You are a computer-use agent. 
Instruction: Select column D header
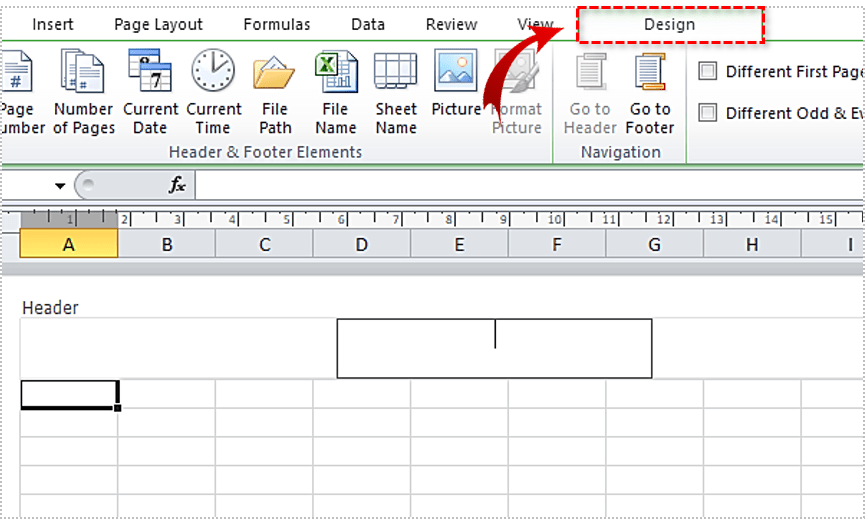coord(361,244)
